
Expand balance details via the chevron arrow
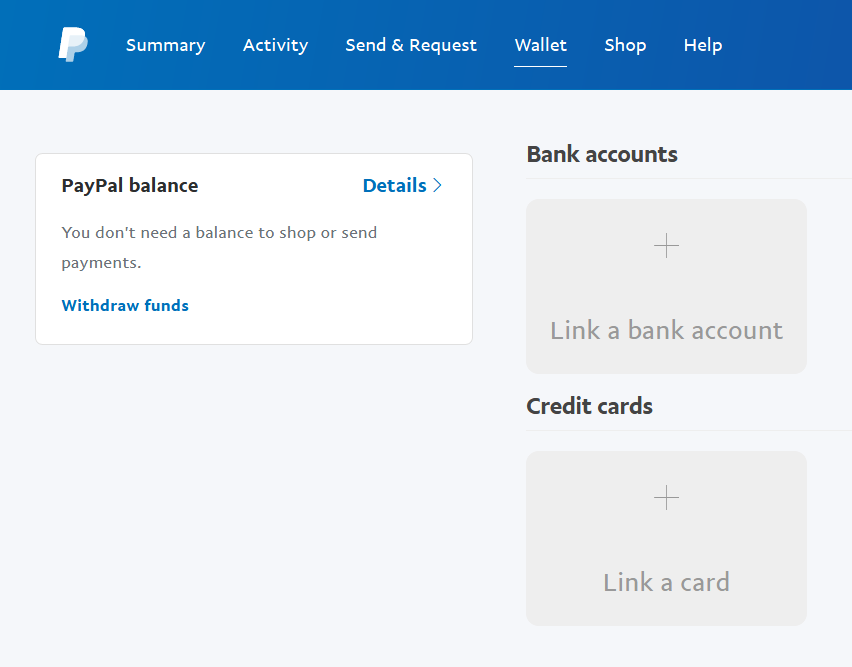click(437, 185)
